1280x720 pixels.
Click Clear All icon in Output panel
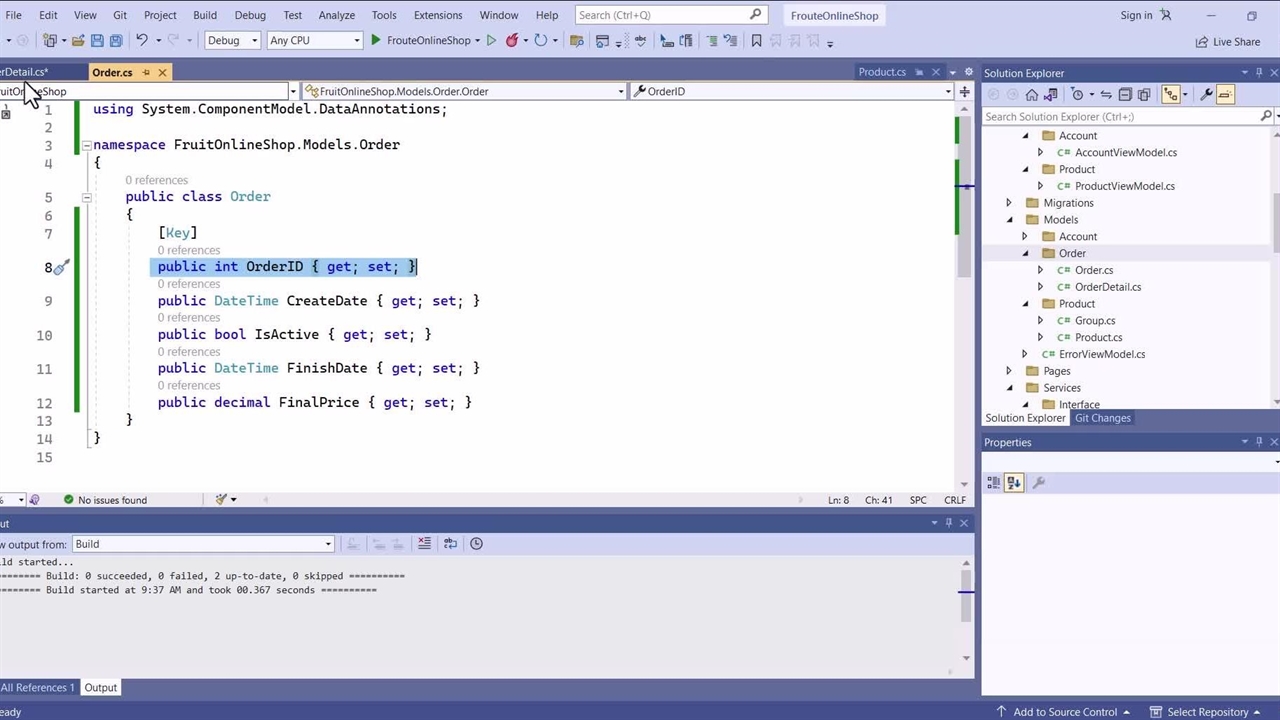tap(424, 544)
